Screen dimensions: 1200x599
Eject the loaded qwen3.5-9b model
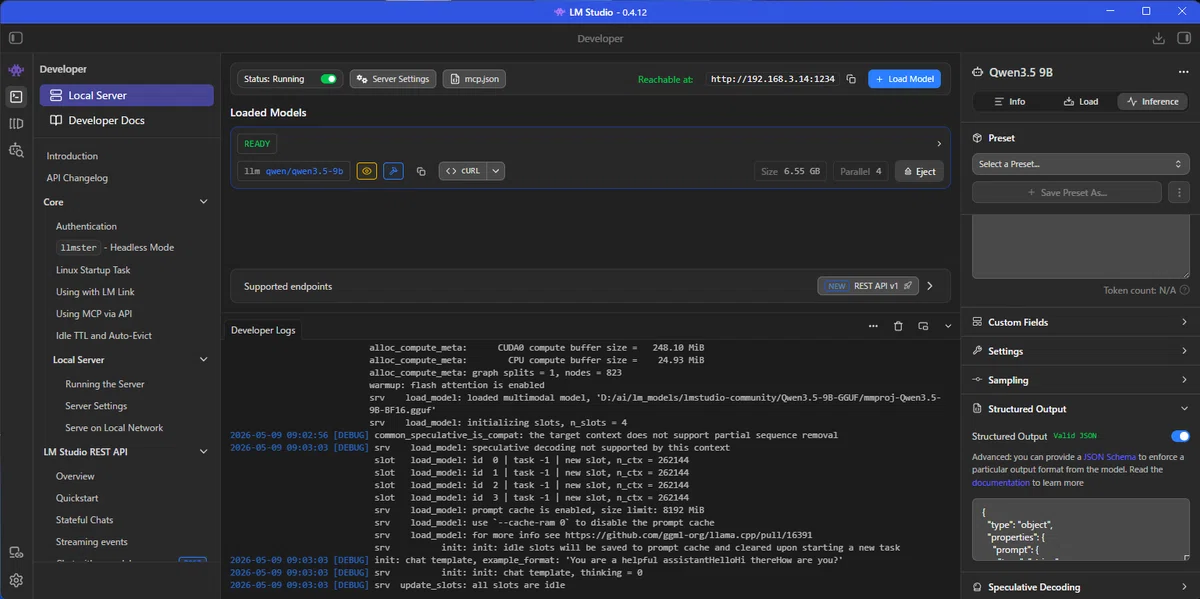[918, 171]
